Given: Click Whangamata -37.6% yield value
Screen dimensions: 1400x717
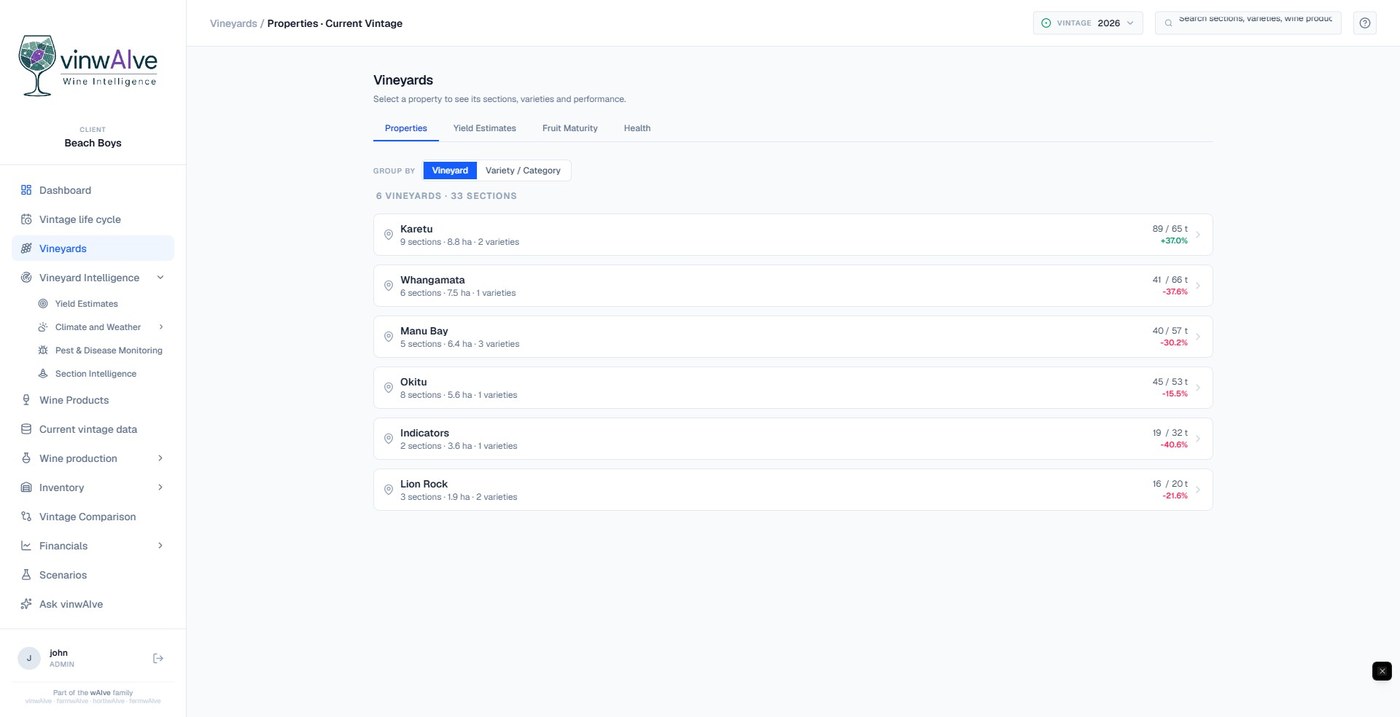Looking at the screenshot, I should coord(1175,292).
